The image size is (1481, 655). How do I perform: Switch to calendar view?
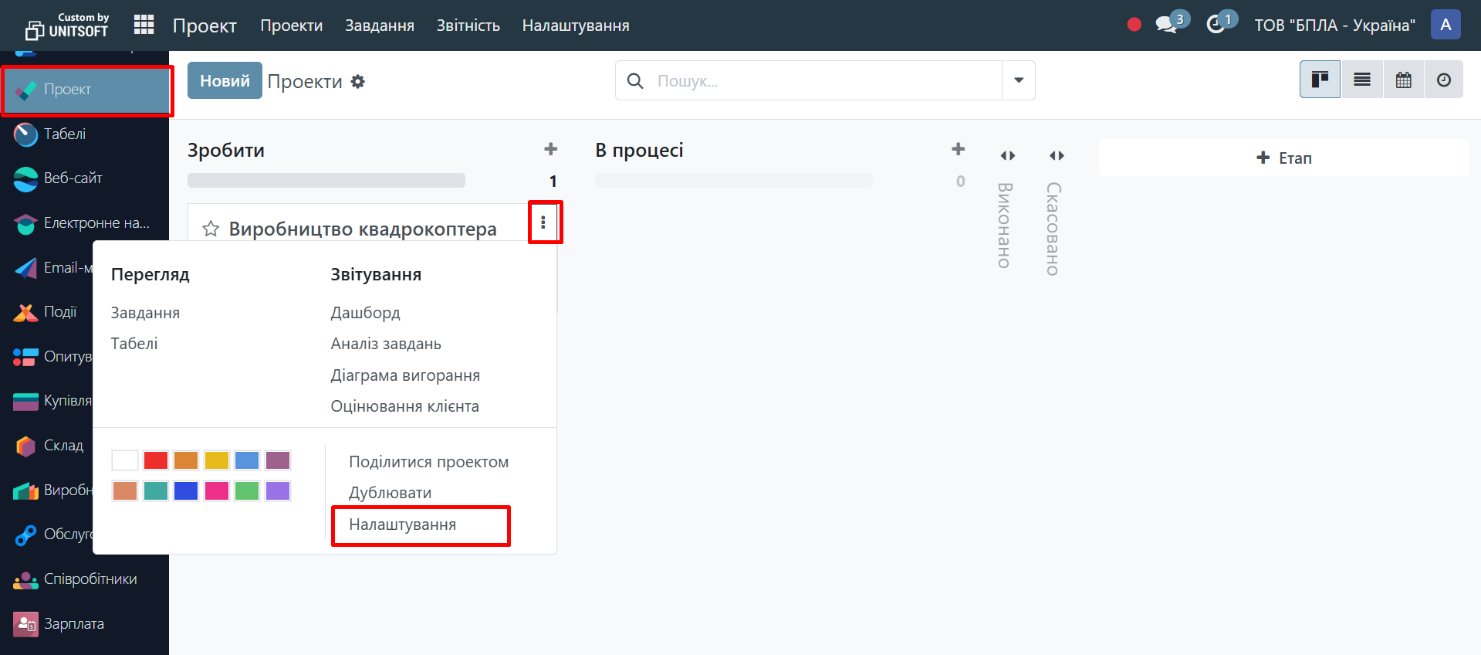click(1403, 80)
